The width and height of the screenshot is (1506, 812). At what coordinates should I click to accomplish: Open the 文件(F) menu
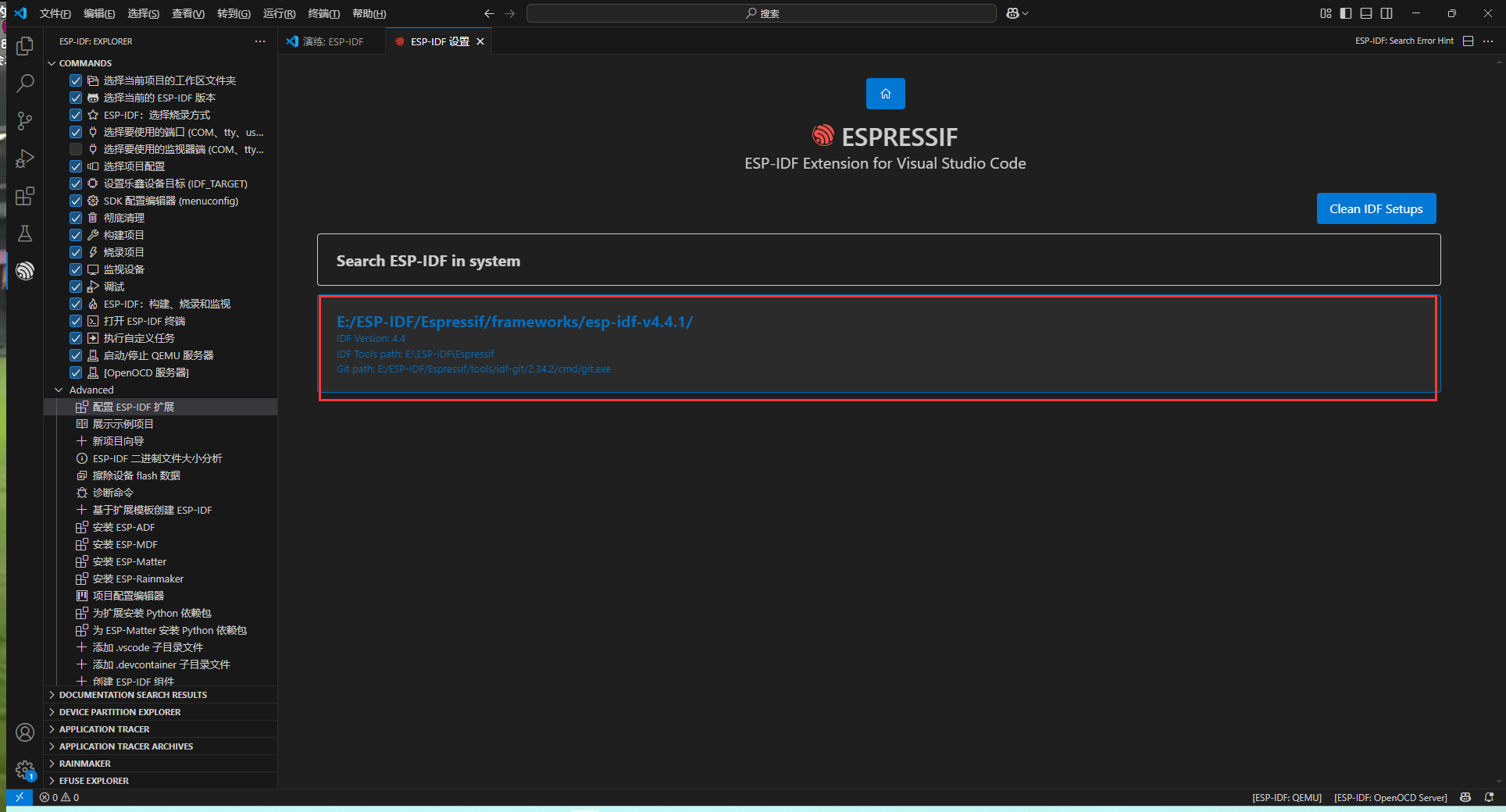pyautogui.click(x=55, y=13)
